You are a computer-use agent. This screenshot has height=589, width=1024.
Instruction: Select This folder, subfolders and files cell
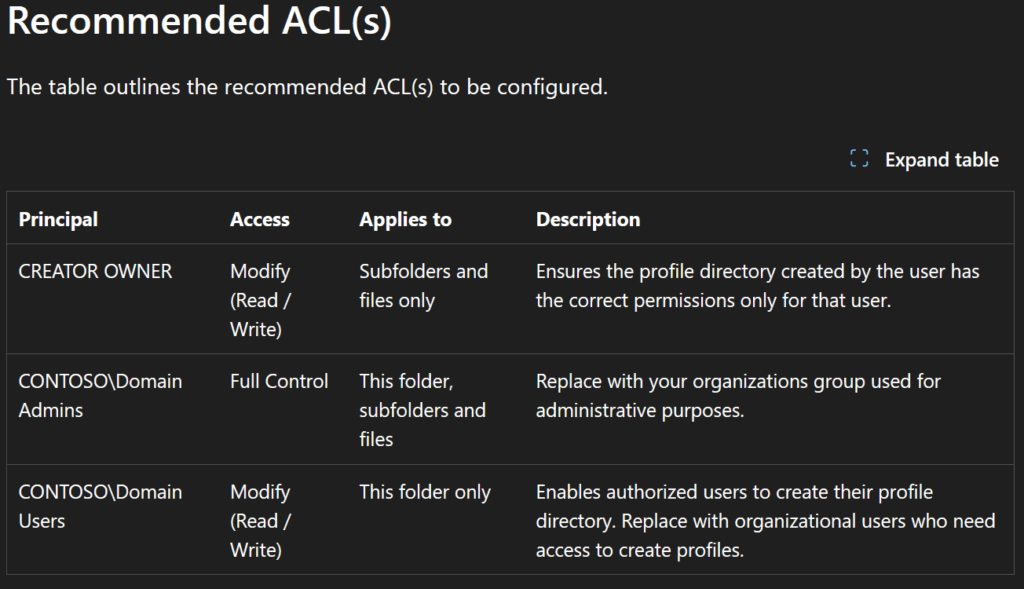click(x=422, y=410)
